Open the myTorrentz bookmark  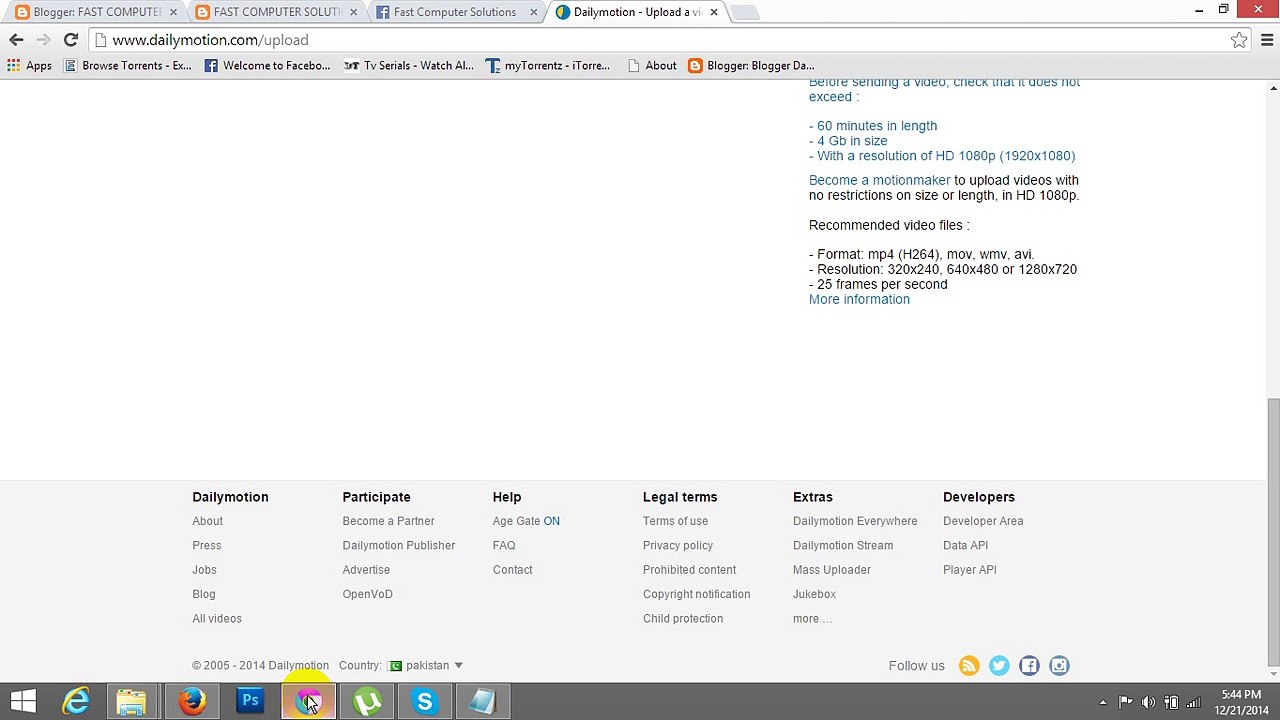tap(547, 66)
